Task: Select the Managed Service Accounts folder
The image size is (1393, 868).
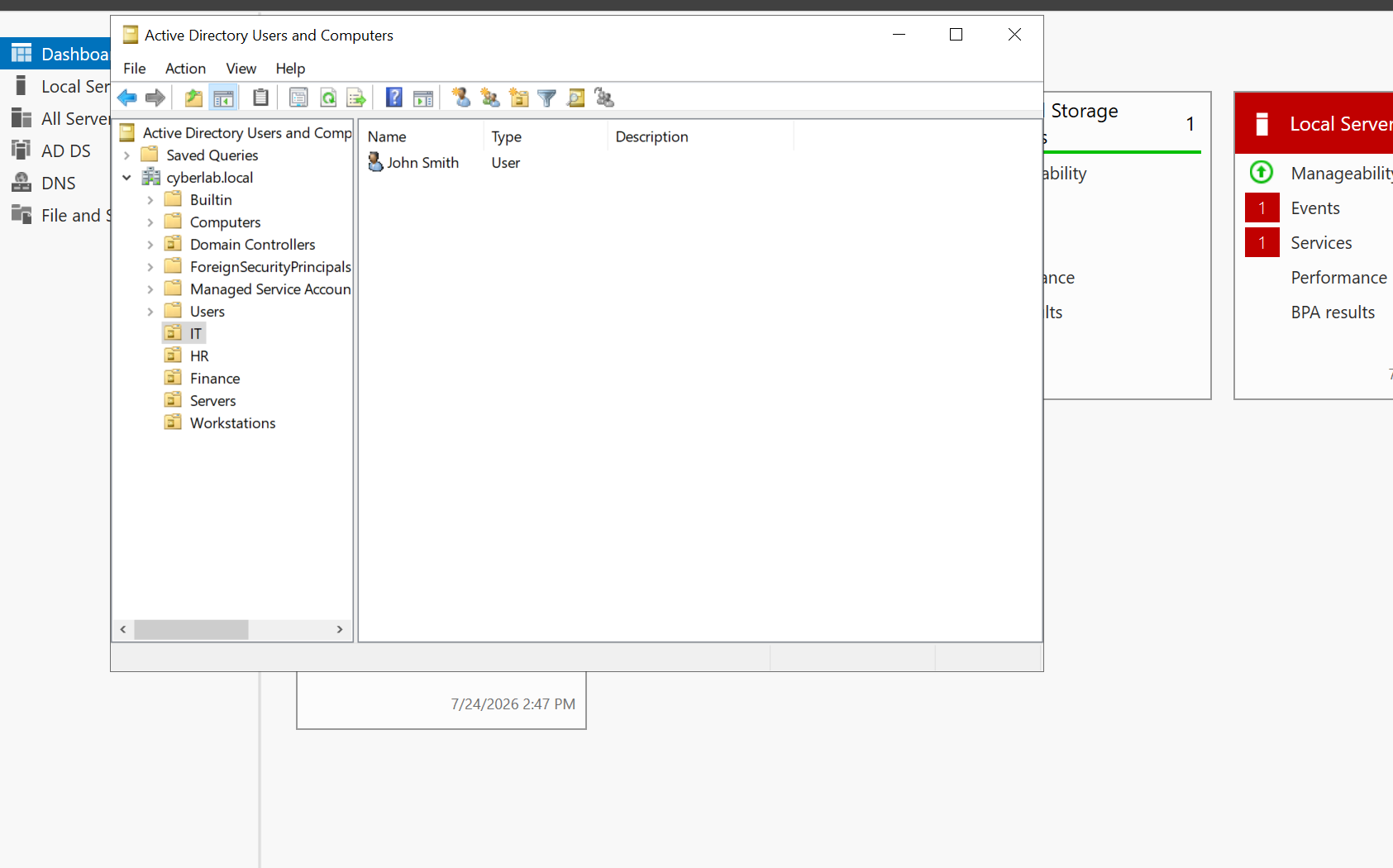Action: tap(270, 289)
